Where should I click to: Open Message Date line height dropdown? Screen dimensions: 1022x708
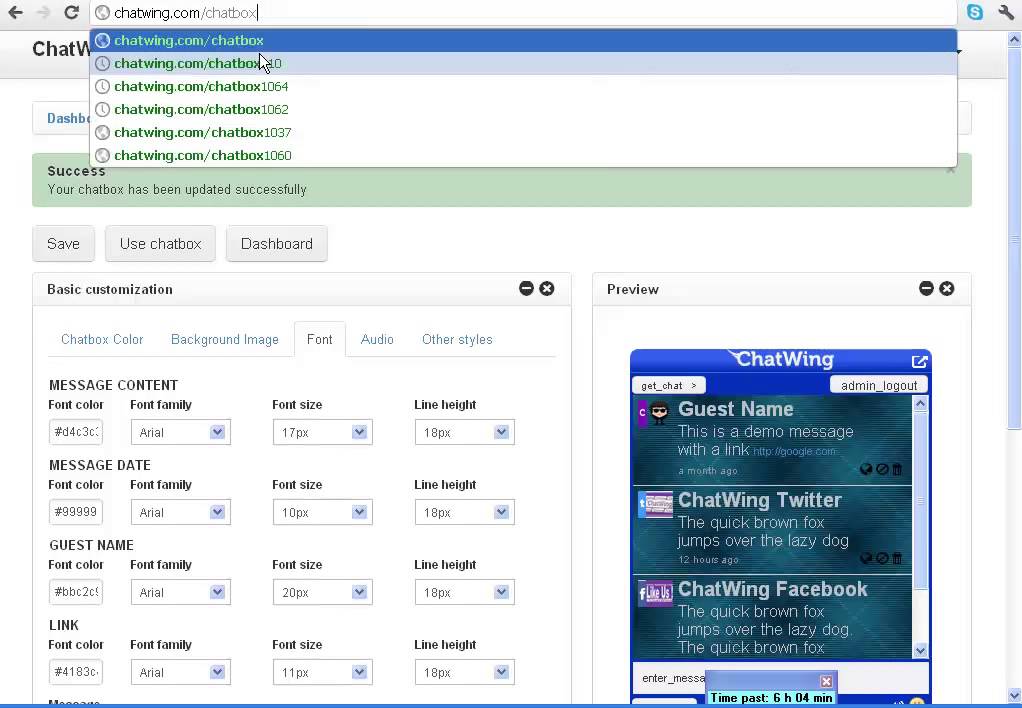[x=465, y=512]
